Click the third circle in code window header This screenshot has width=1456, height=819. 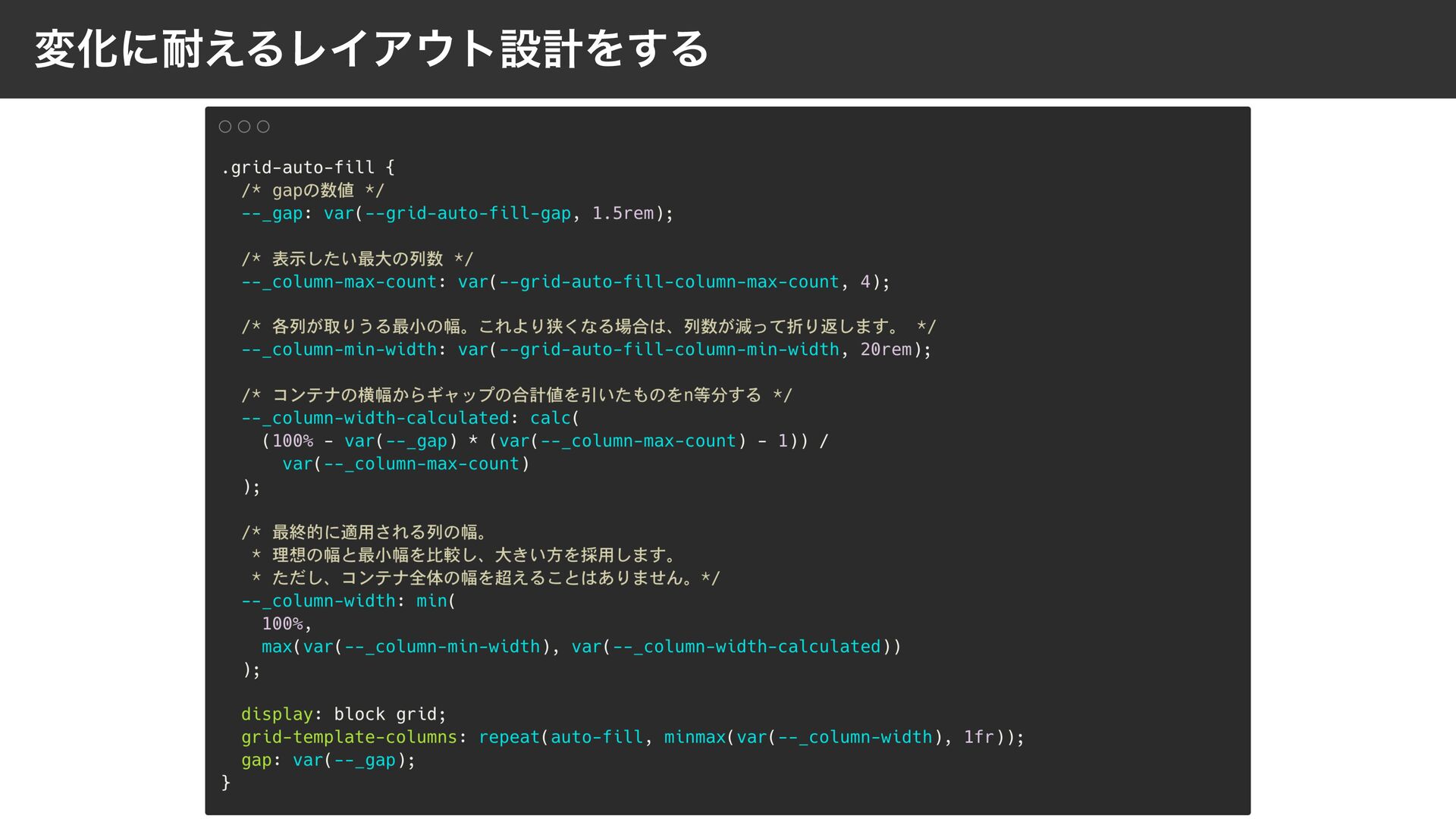coord(263,127)
